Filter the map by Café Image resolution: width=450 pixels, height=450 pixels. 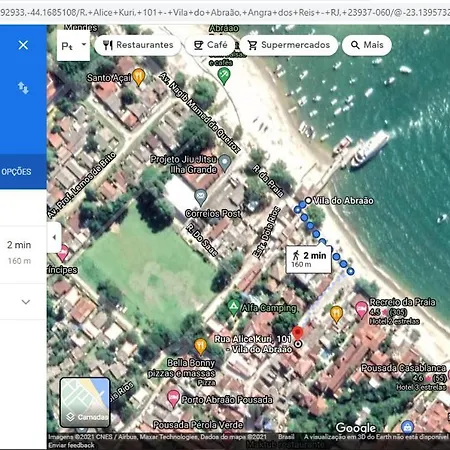tap(211, 45)
